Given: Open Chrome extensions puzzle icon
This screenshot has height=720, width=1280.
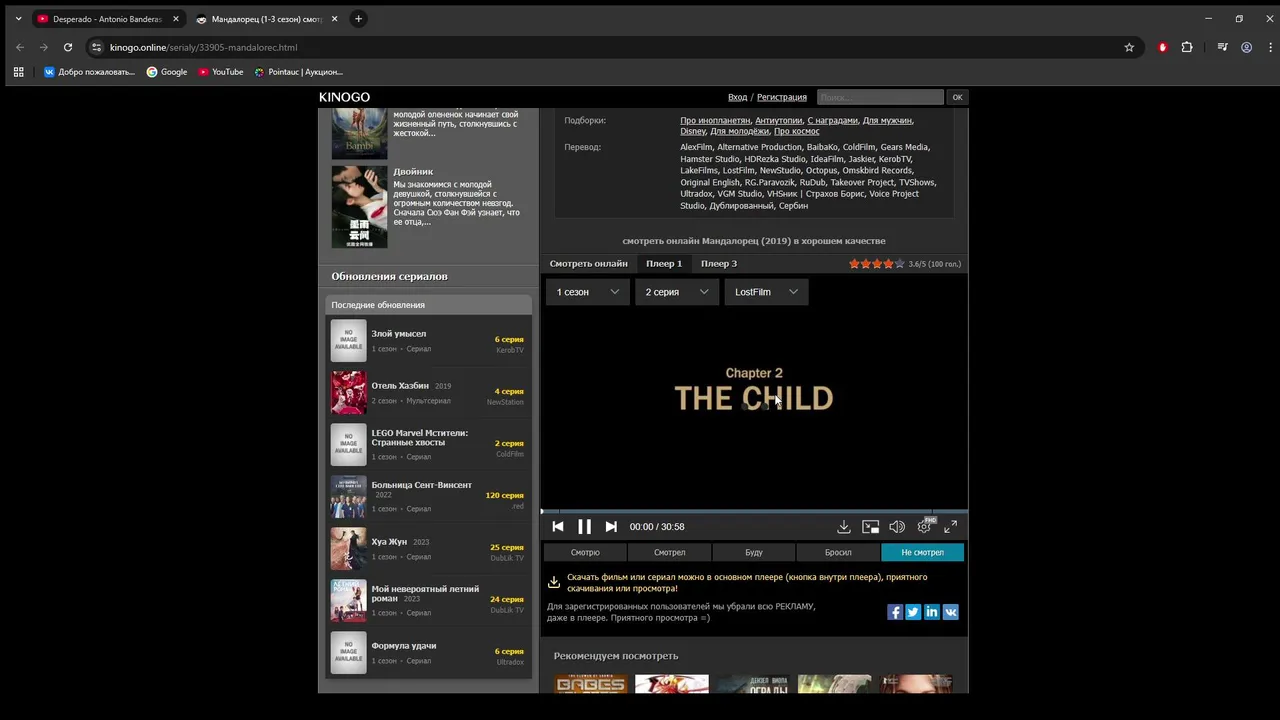Looking at the screenshot, I should (1187, 47).
